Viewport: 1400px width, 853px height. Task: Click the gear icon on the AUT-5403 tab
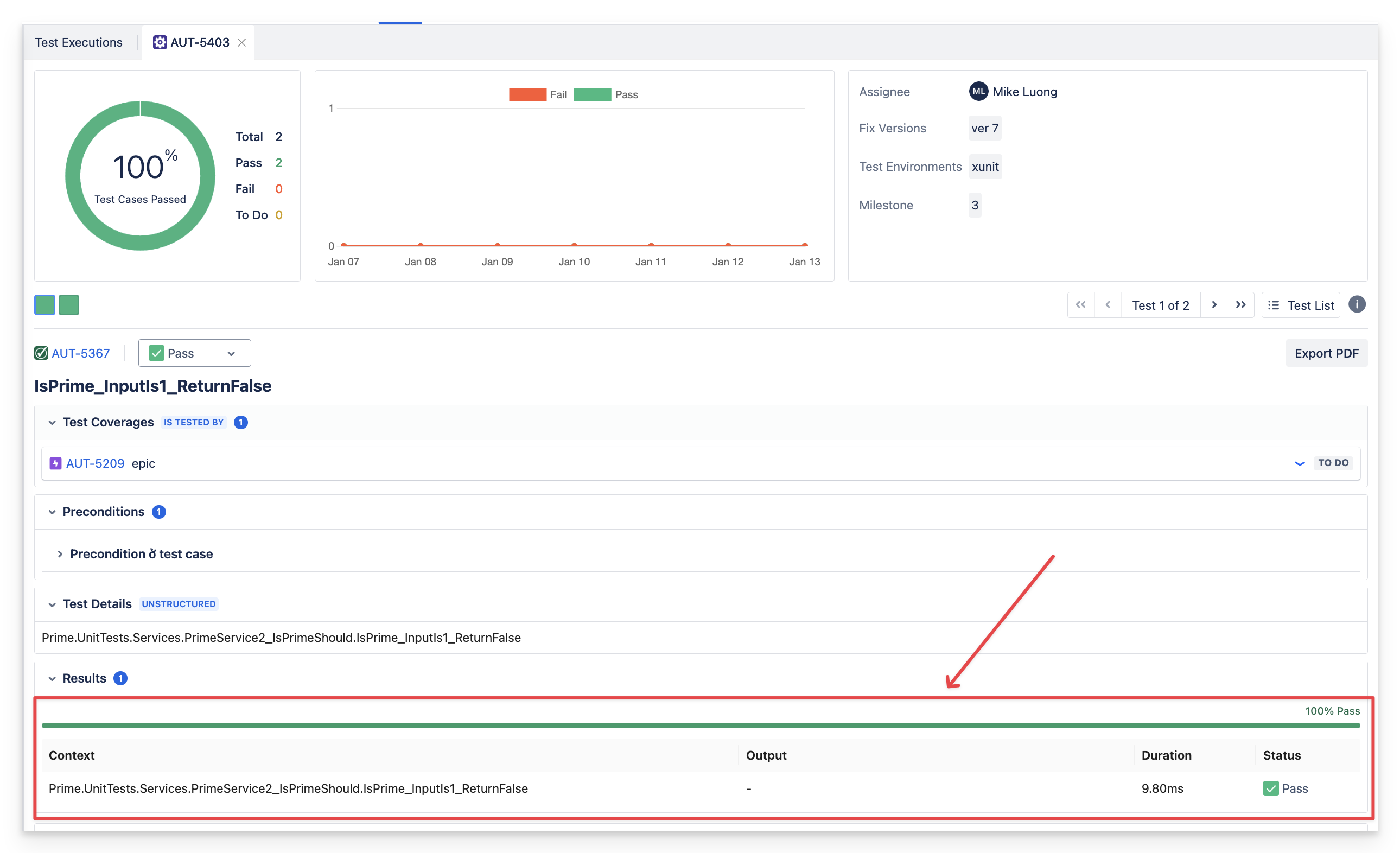coord(160,42)
